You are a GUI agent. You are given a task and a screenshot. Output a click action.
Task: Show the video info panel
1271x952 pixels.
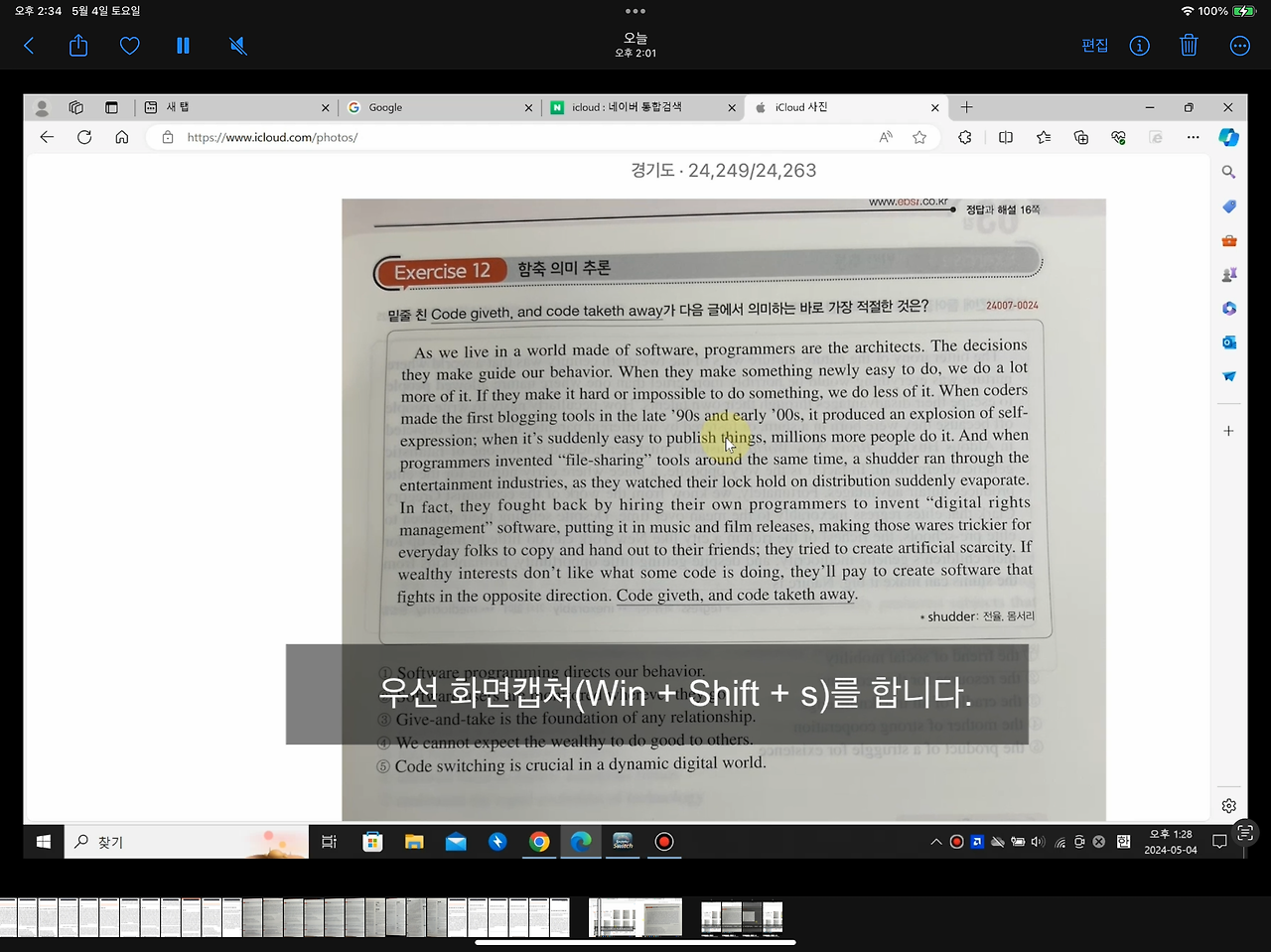1140,46
